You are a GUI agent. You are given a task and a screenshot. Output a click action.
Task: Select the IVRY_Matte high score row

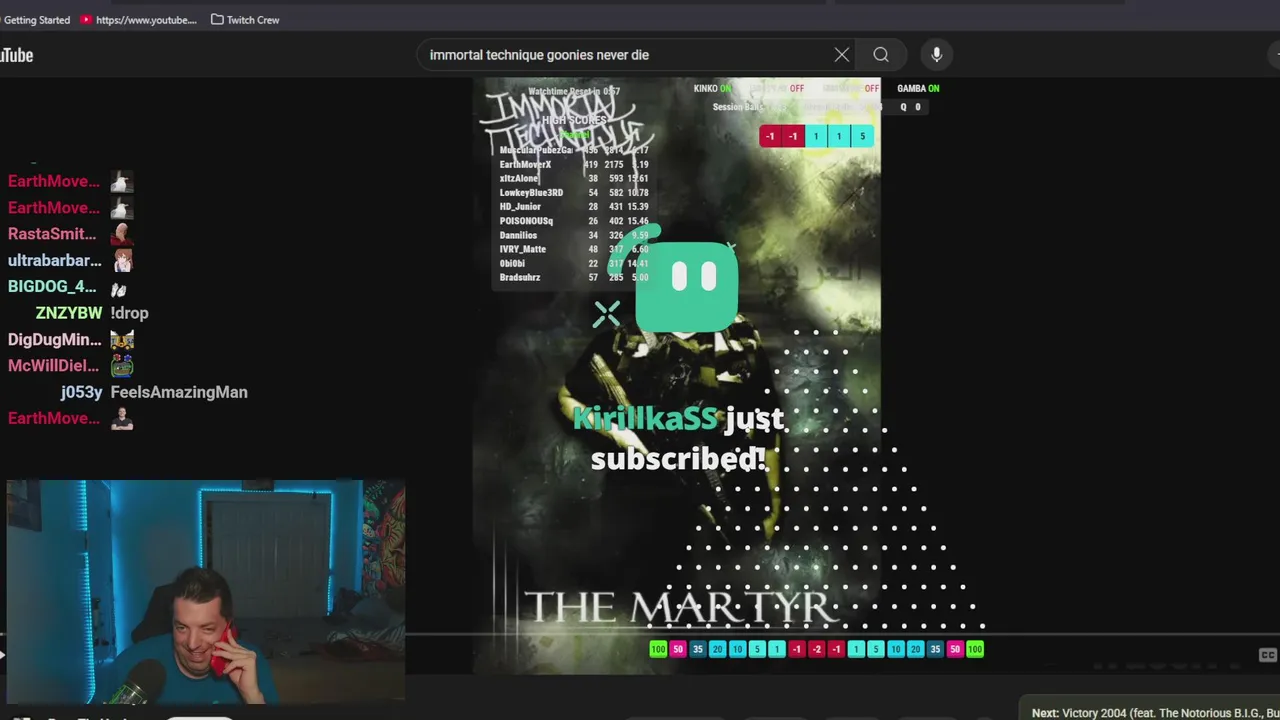[x=574, y=250]
